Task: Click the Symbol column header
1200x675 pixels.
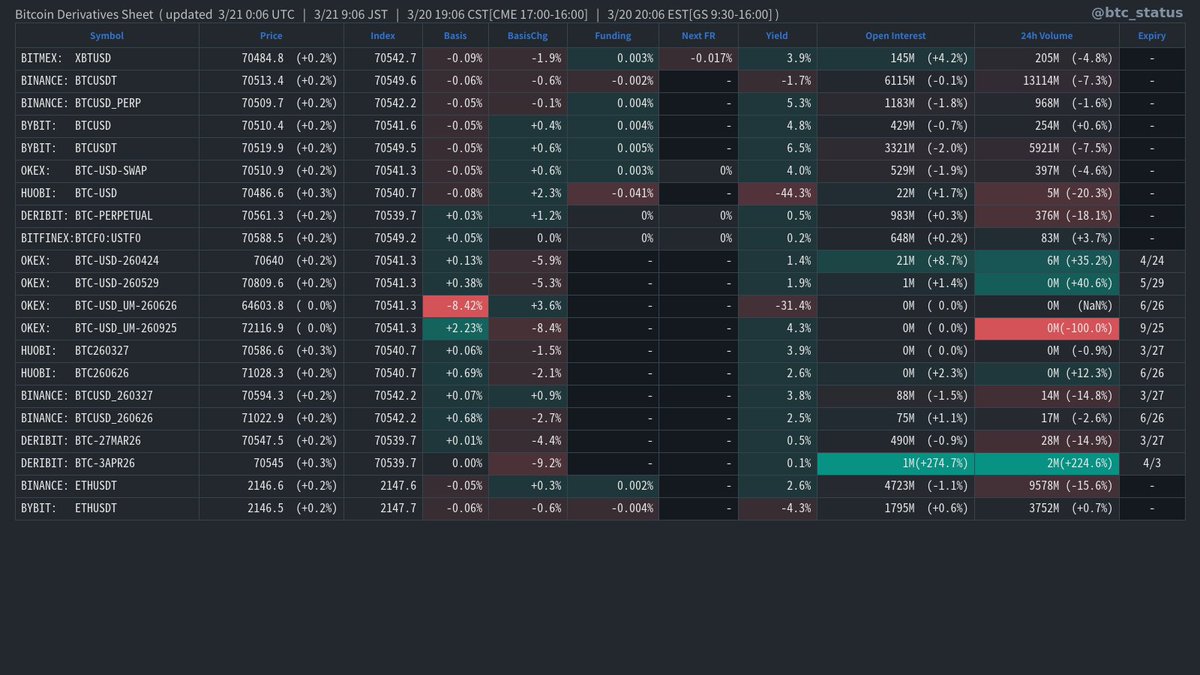Action: [106, 35]
